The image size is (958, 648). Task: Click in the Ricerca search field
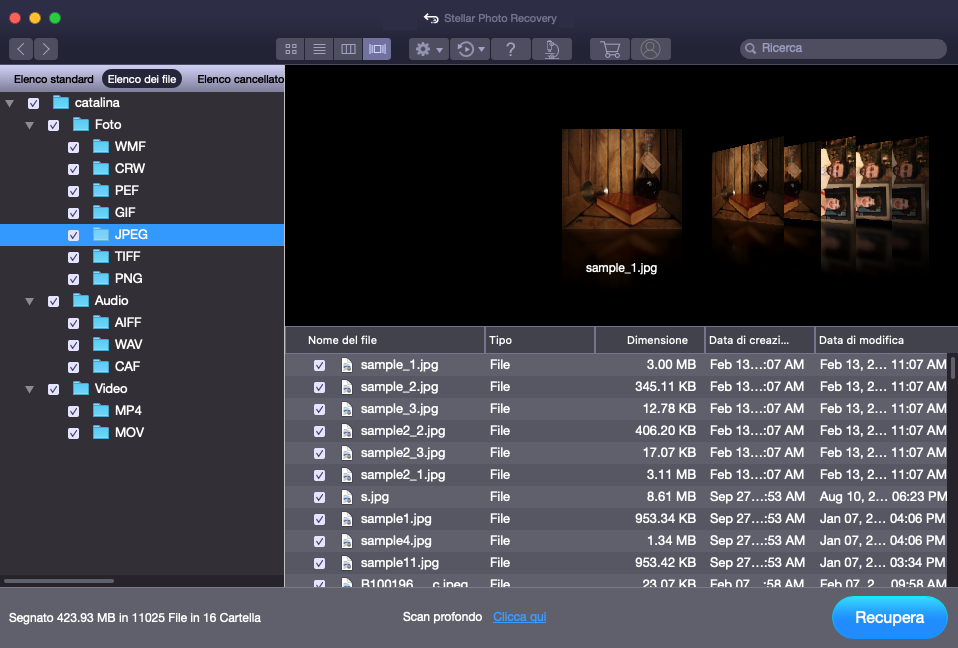pyautogui.click(x=850, y=48)
